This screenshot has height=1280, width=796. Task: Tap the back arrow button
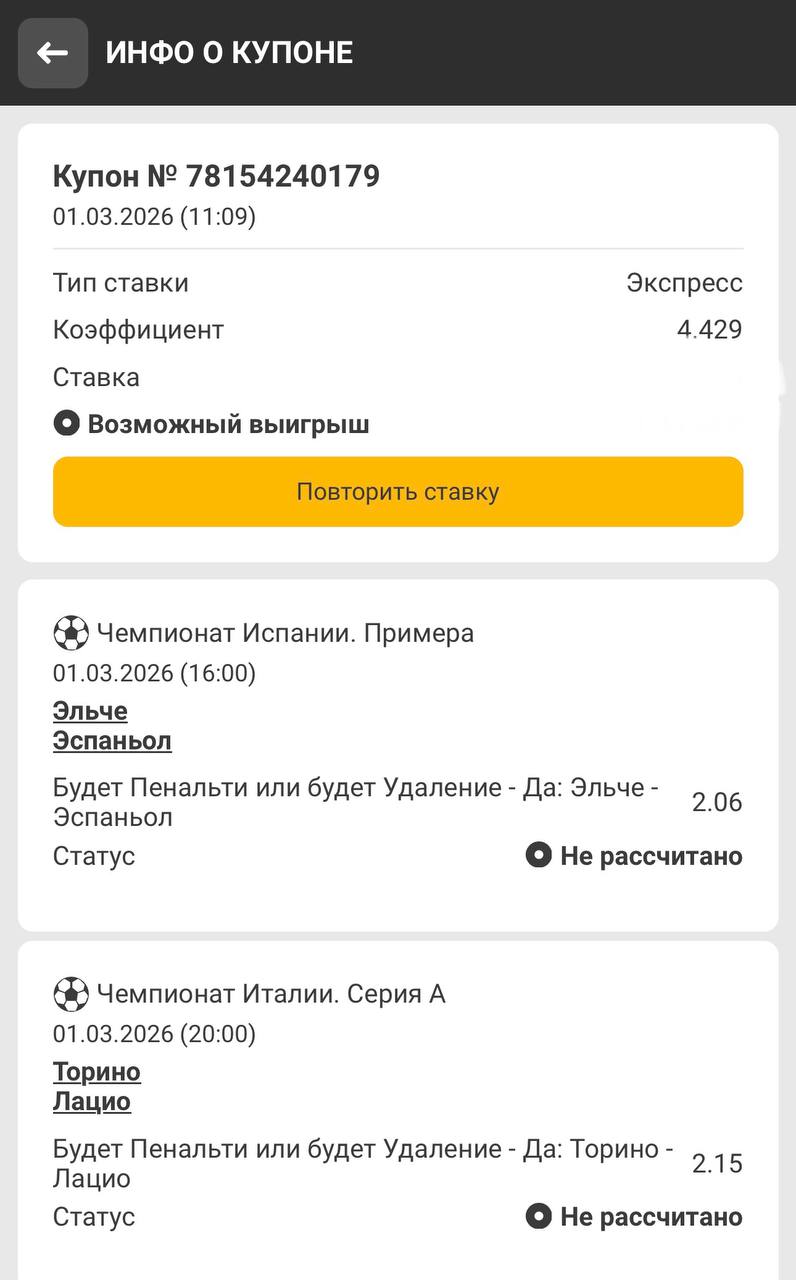(x=53, y=53)
